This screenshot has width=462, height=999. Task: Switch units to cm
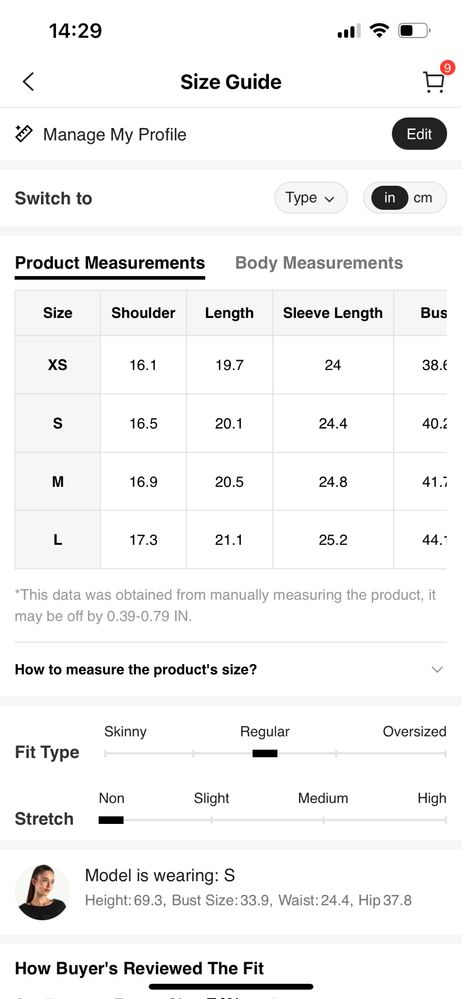pyautogui.click(x=422, y=198)
